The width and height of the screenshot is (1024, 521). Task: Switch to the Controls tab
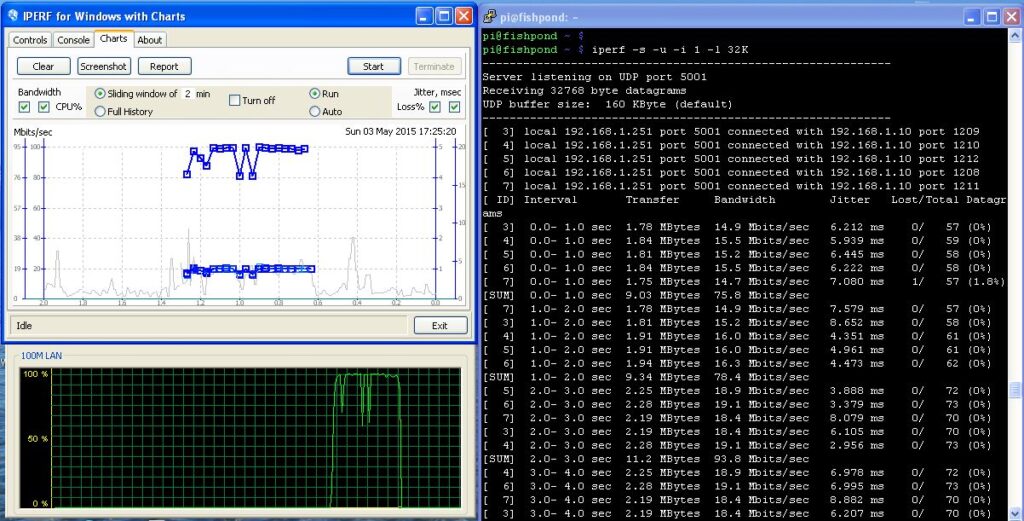(30, 40)
